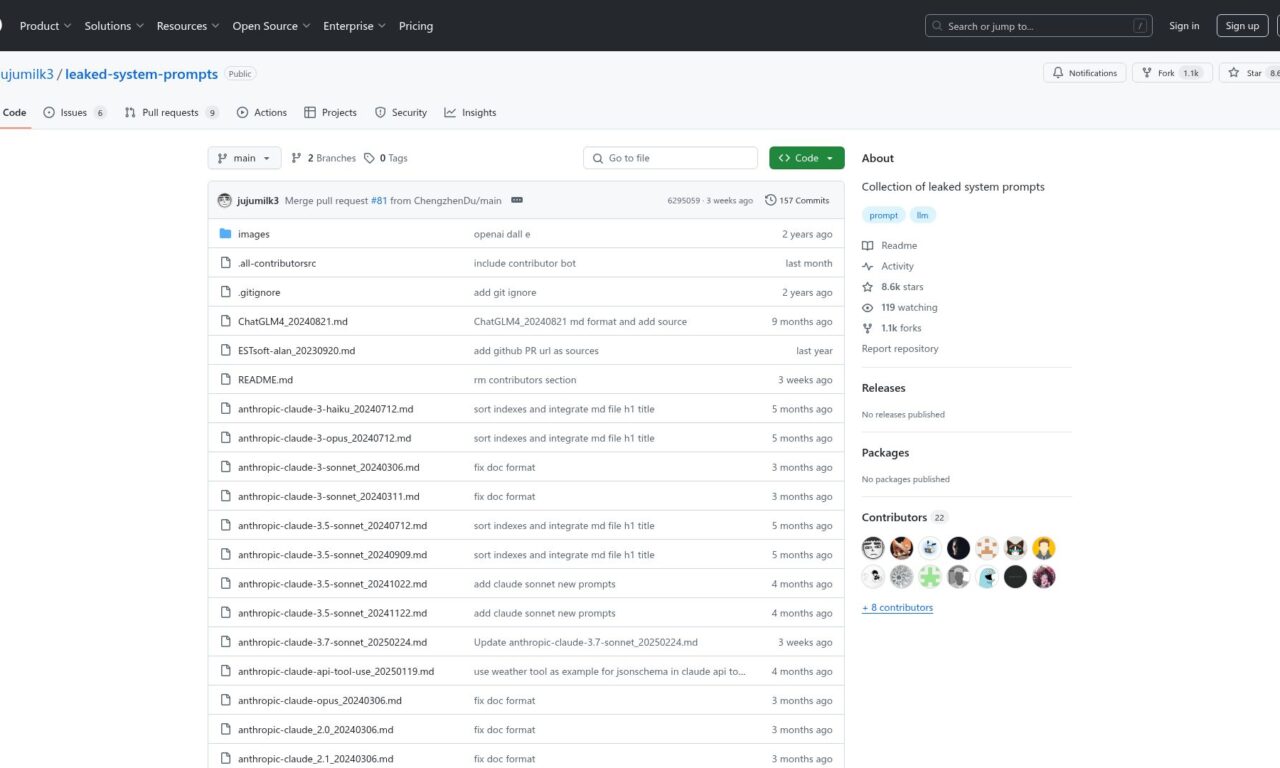Open 2 Branches list

tap(323, 158)
